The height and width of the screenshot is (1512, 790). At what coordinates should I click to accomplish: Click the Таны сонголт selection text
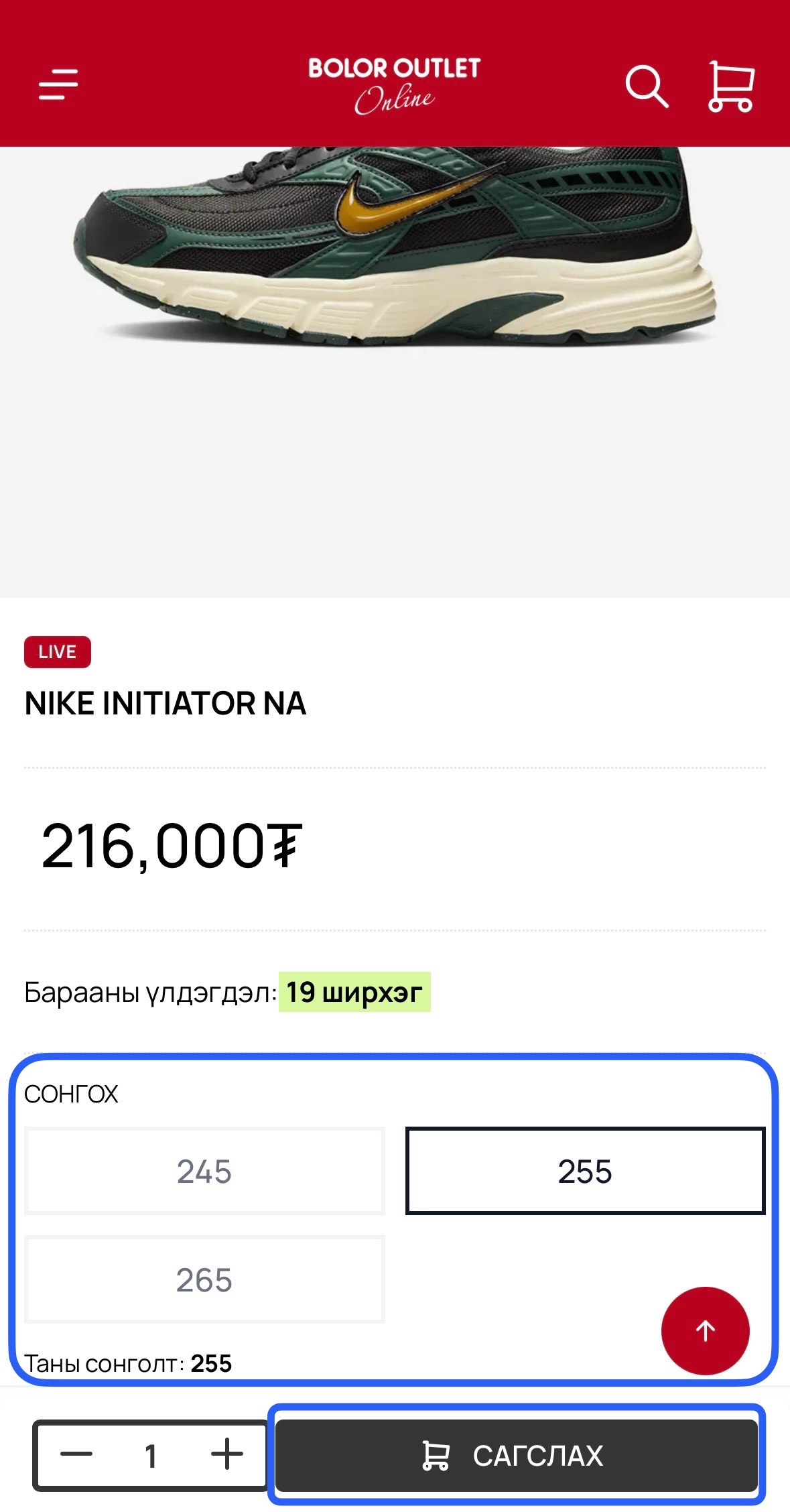point(128,1363)
